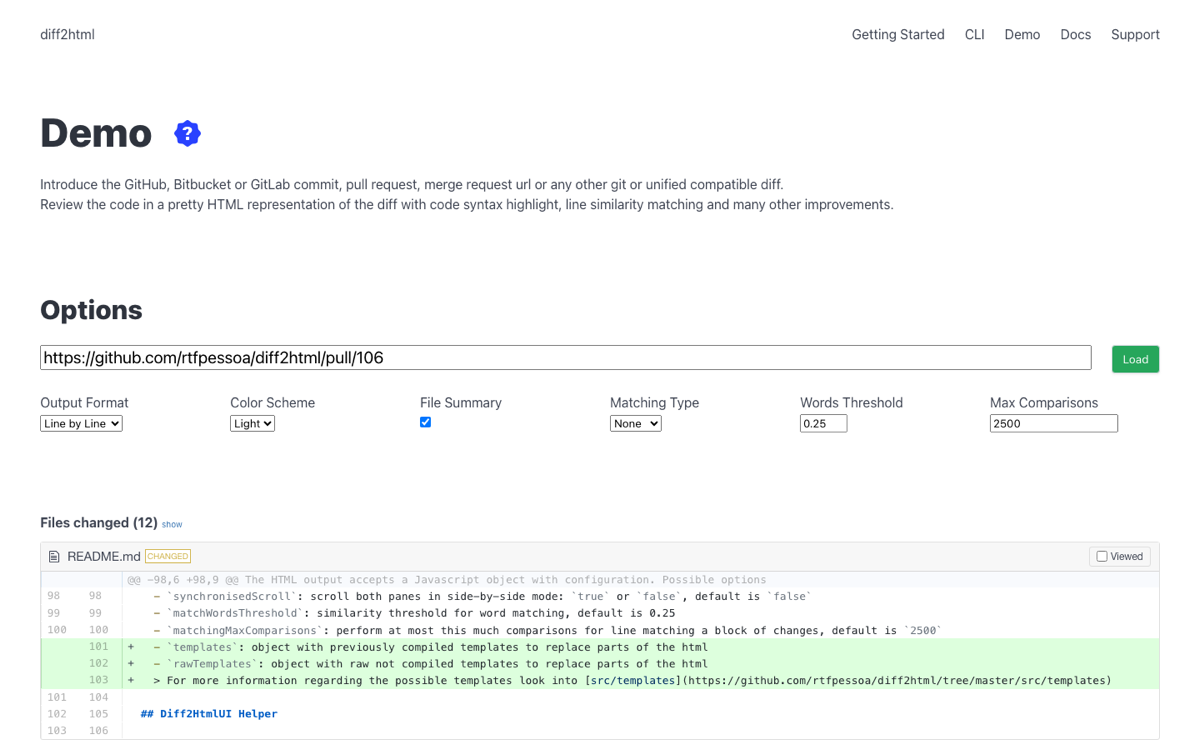The width and height of the screenshot is (1200, 750).
Task: Click the diff2html site logo link
Action: click(x=67, y=34)
